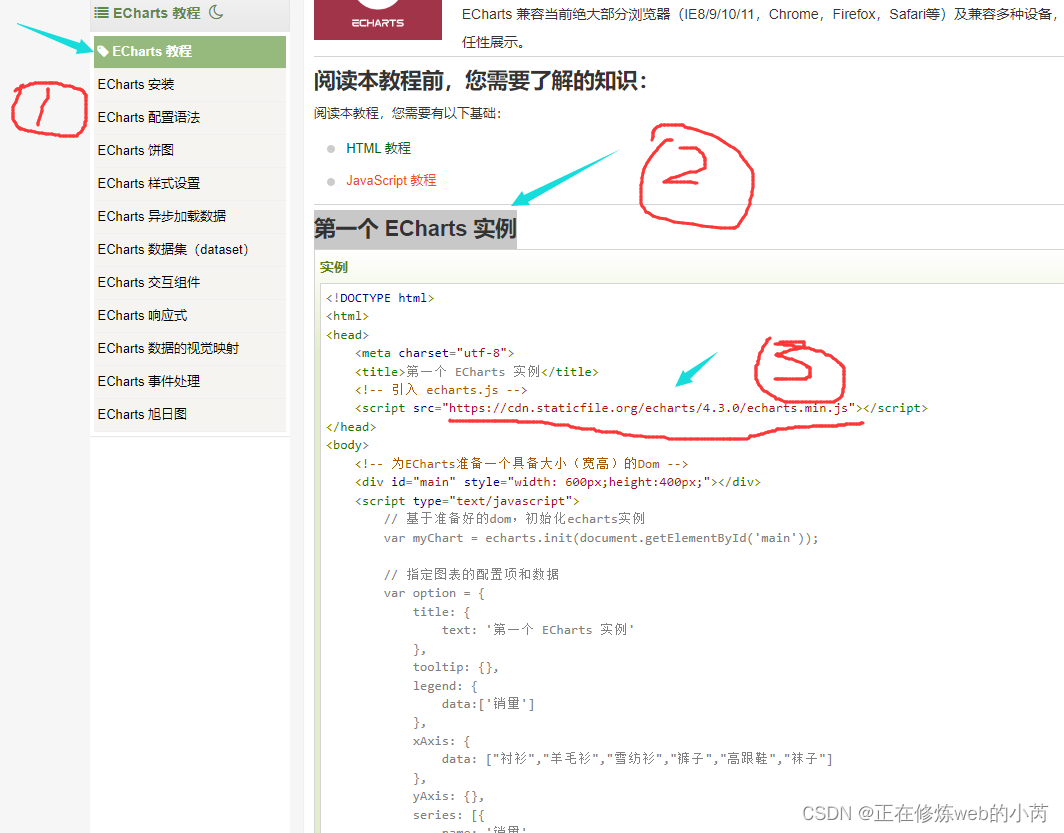Go to ECharts 响应式 page
The height and width of the screenshot is (833, 1064).
click(x=189, y=315)
